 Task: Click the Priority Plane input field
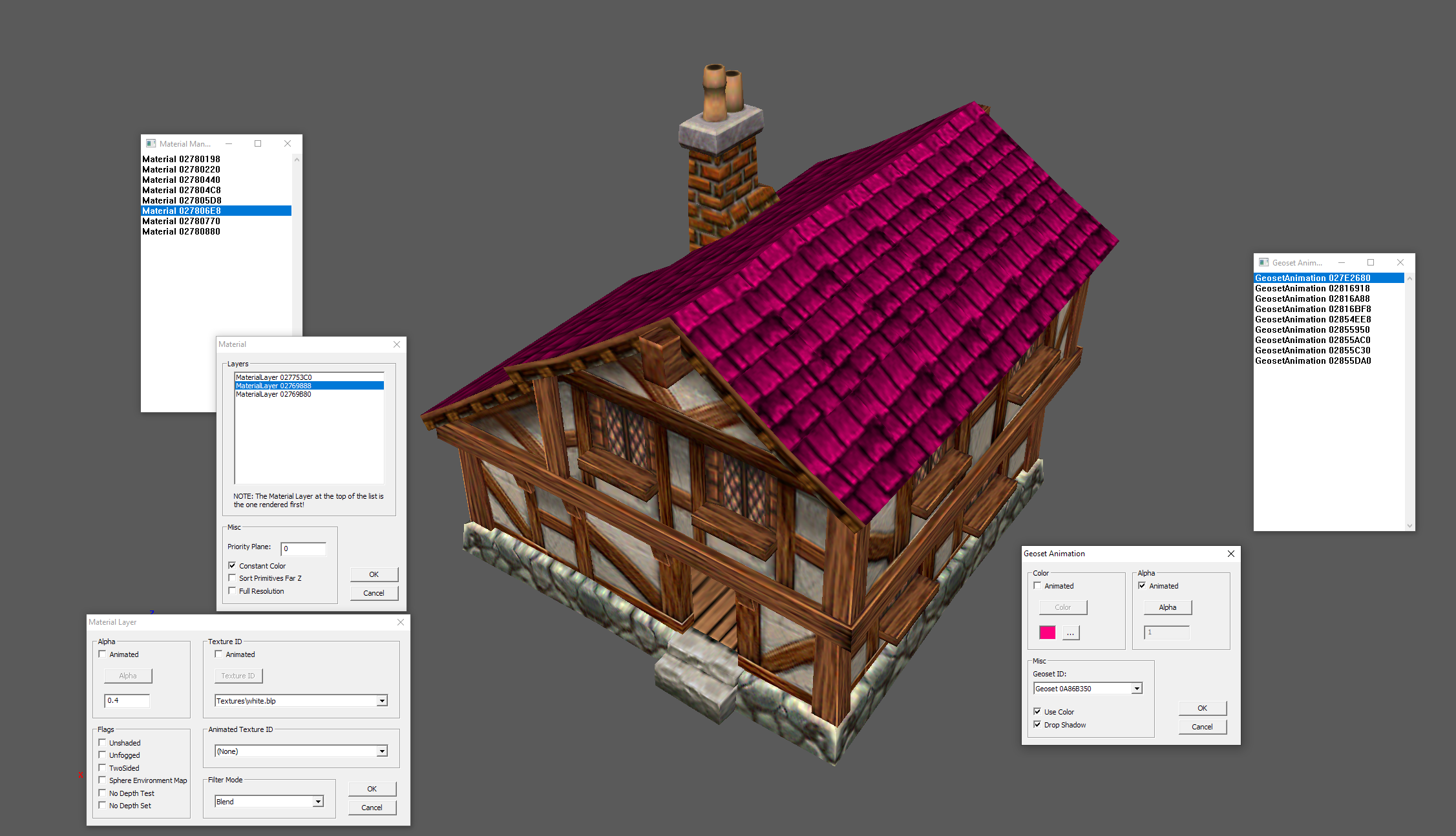point(303,549)
